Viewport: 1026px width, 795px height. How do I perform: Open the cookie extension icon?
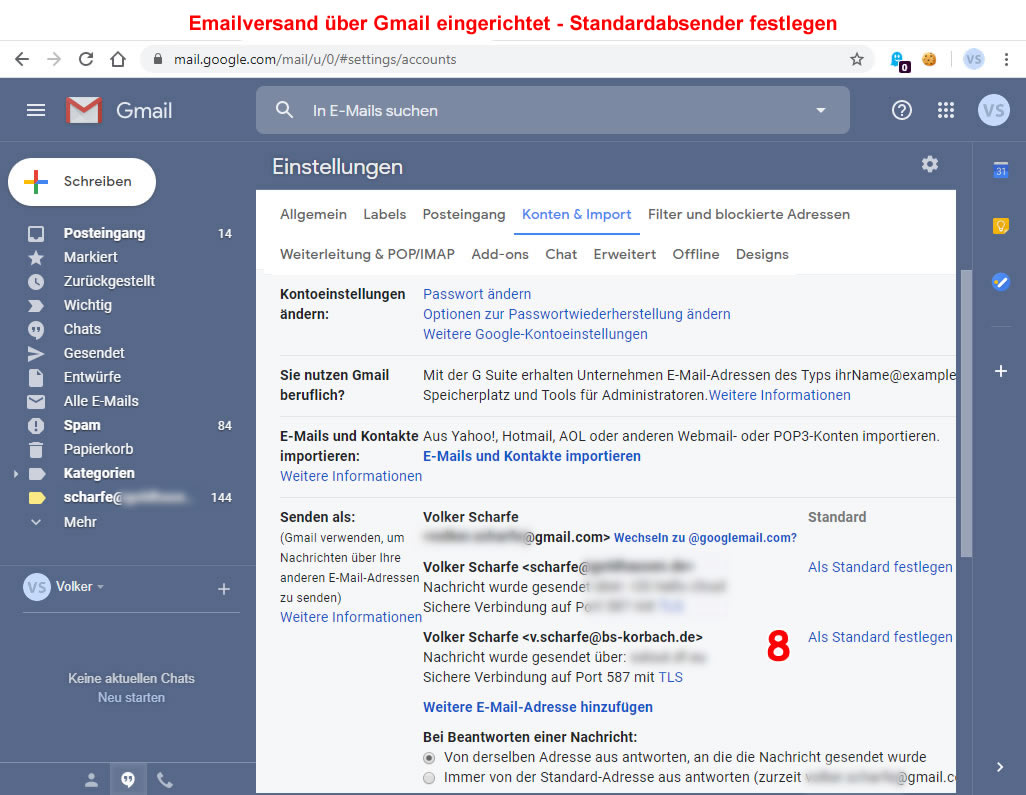click(929, 60)
